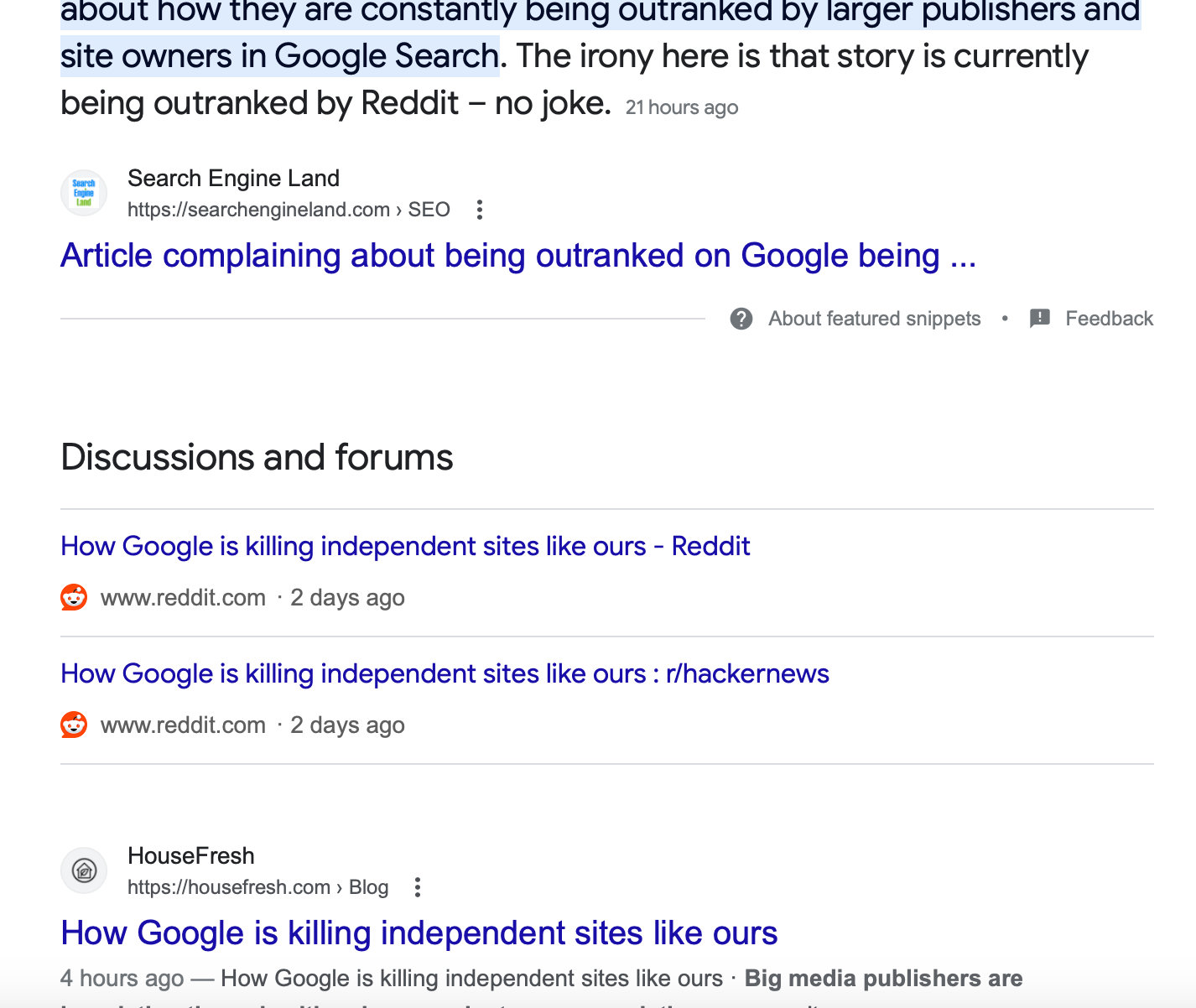Click the Reddit icon beside the first discussion result

pos(74,597)
